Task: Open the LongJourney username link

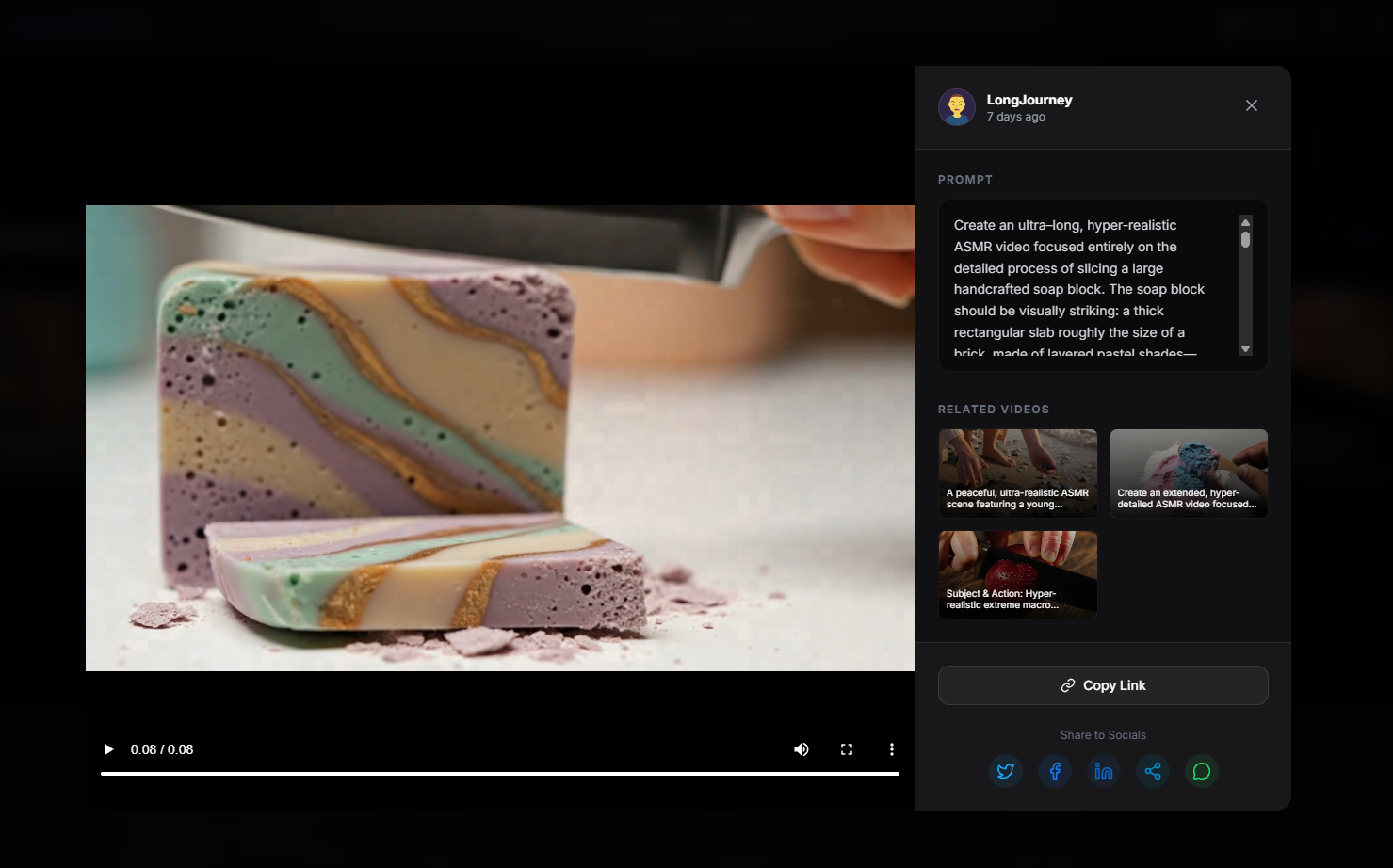Action: 1029,99
